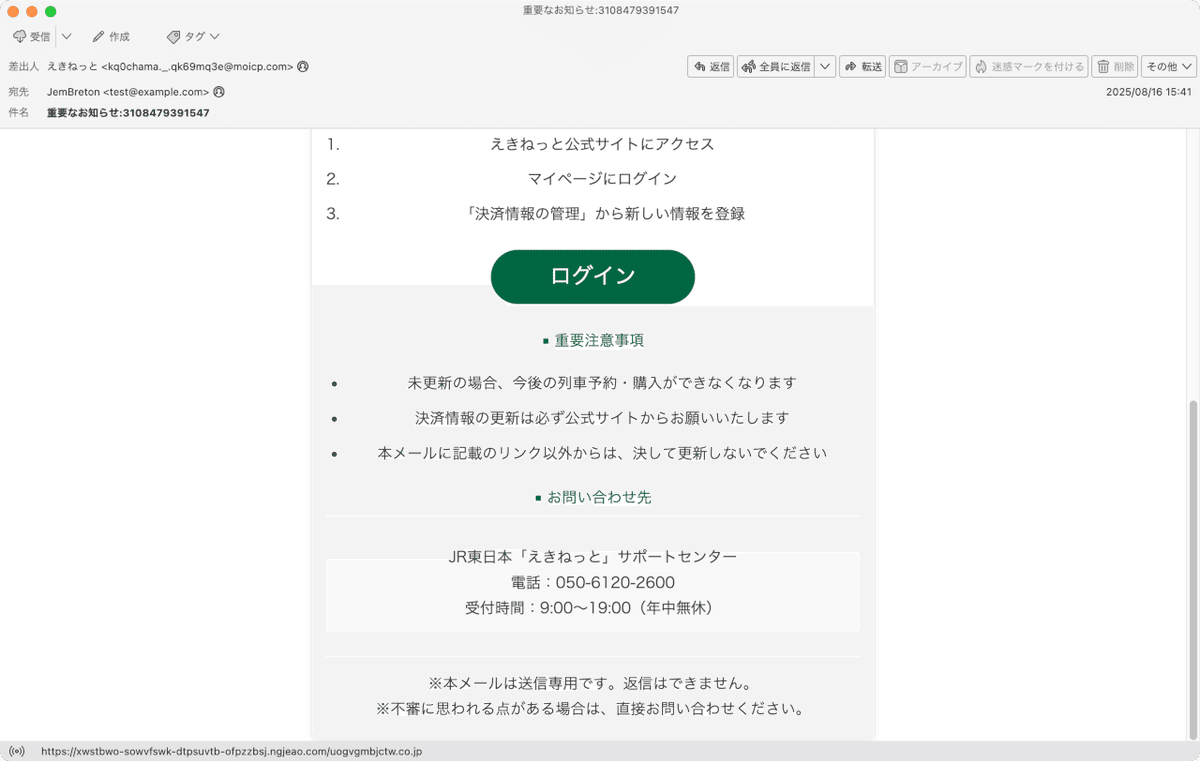Click the line マイページにログイン
The width and height of the screenshot is (1200, 761).
tap(602, 179)
